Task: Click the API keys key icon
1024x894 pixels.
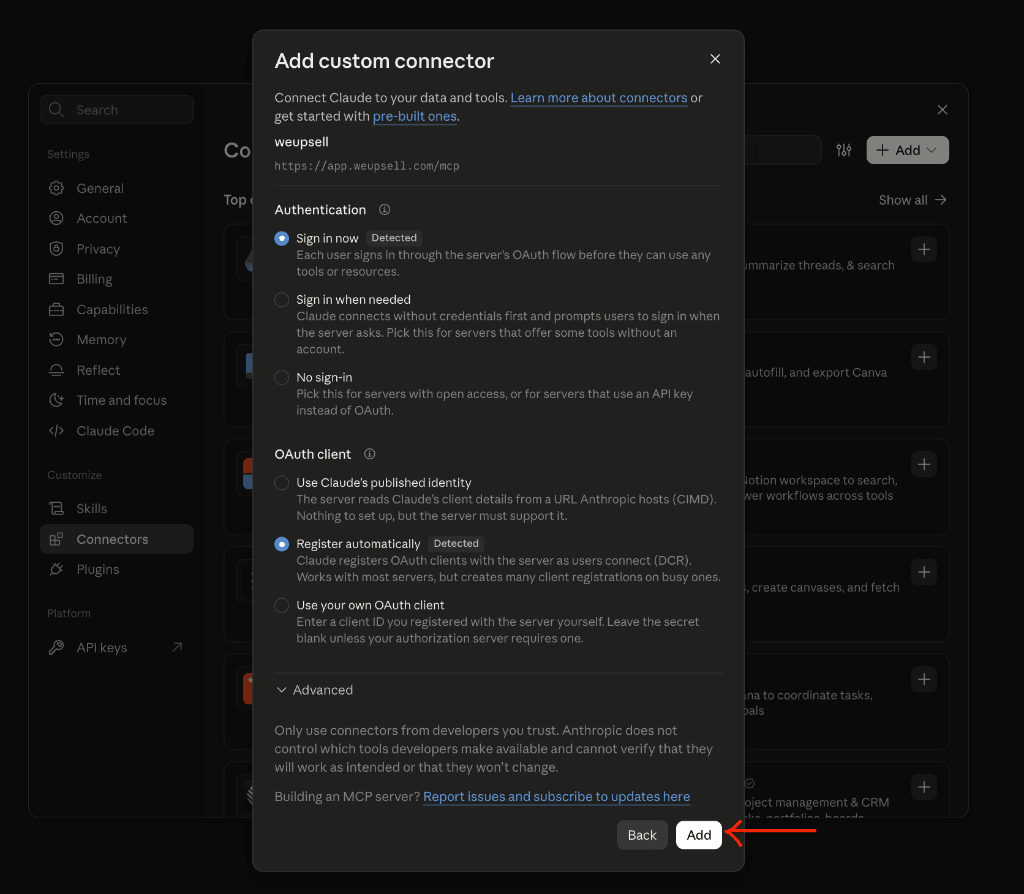Action: coord(56,648)
